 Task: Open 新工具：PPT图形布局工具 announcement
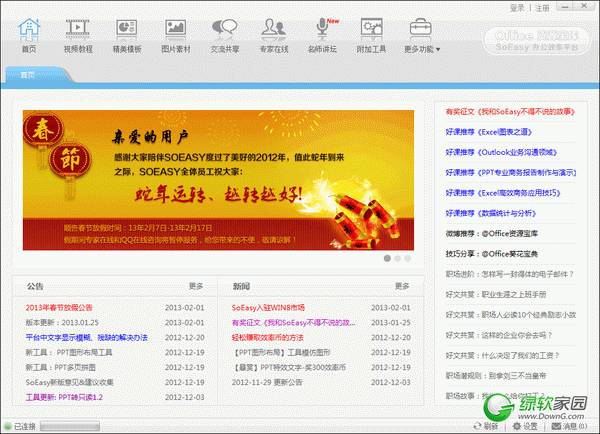[69, 352]
